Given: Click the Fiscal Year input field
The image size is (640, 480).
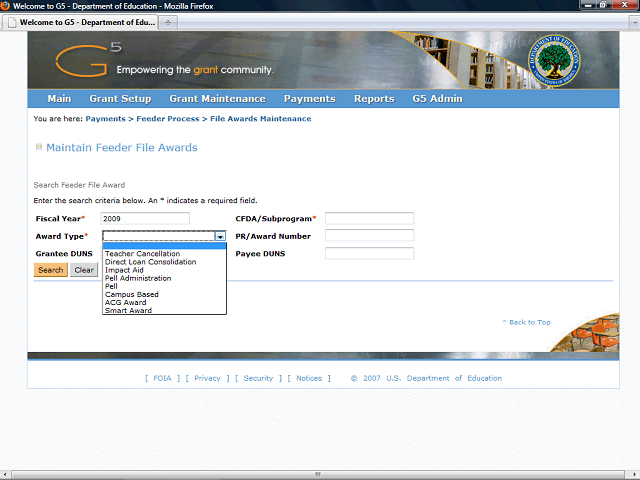Looking at the screenshot, I should [x=145, y=218].
